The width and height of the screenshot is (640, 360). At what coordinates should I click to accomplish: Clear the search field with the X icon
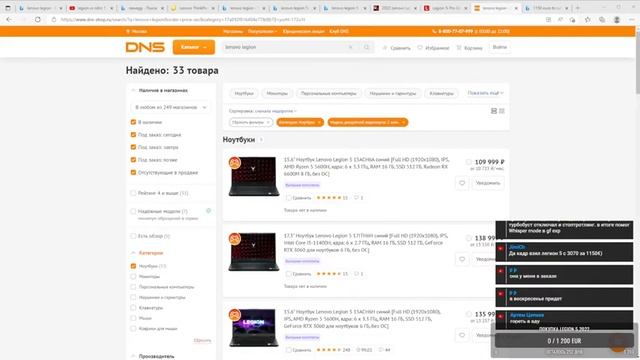pos(350,47)
